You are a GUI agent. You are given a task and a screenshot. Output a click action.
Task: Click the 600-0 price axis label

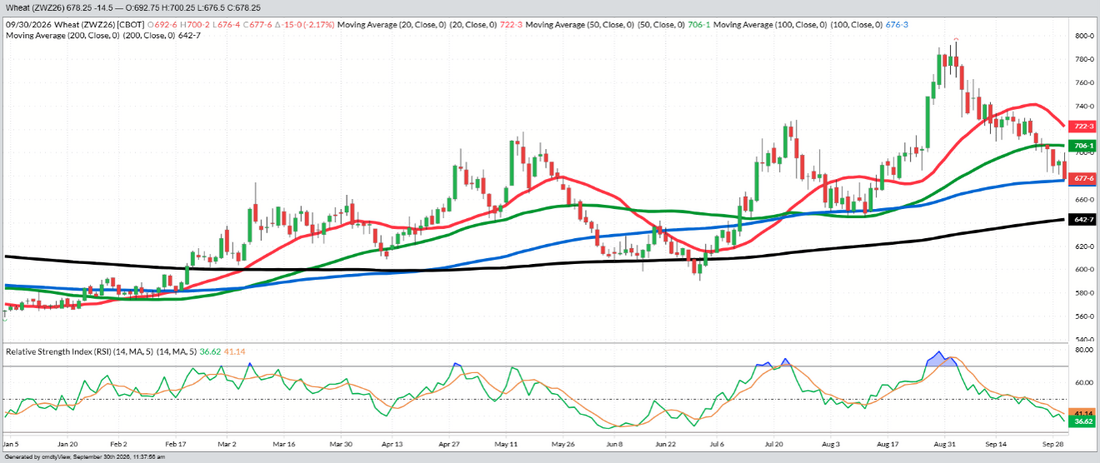point(1085,269)
